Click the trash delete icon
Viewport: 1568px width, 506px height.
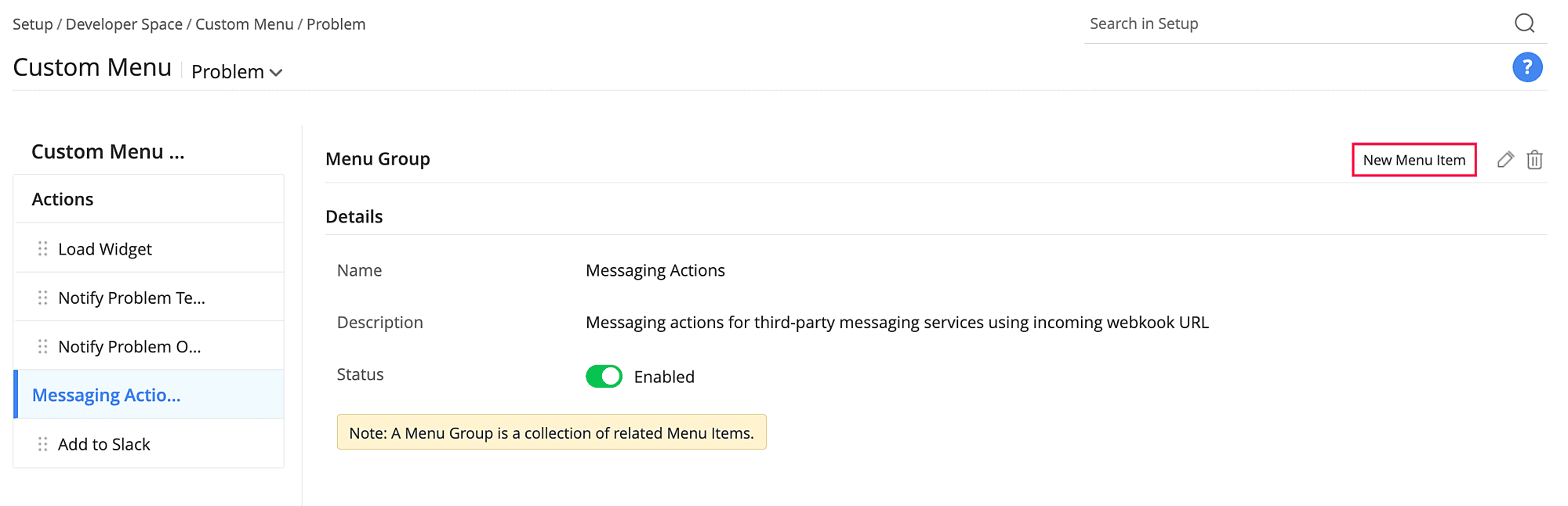coord(1534,160)
